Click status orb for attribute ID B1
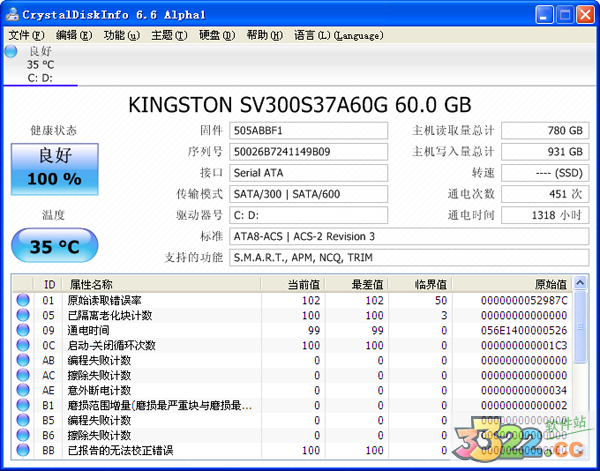The width and height of the screenshot is (600, 471). coord(23,405)
